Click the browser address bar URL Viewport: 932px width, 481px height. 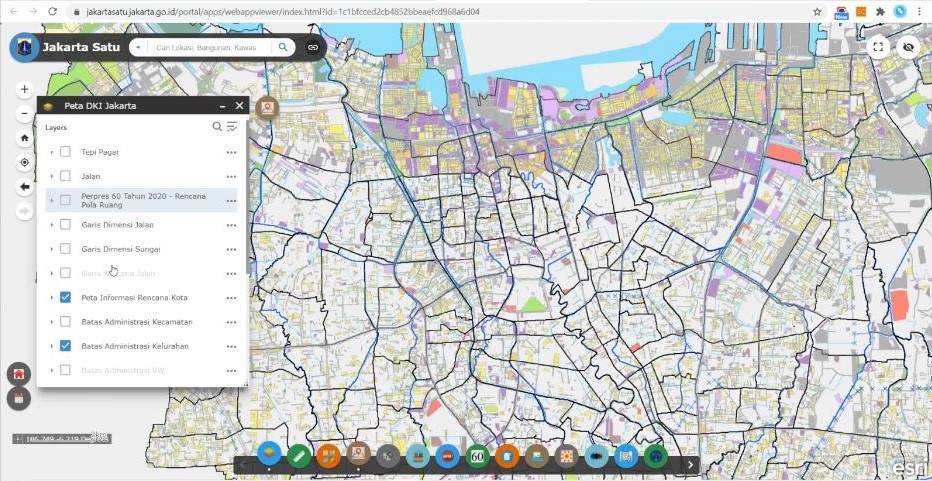tap(283, 11)
